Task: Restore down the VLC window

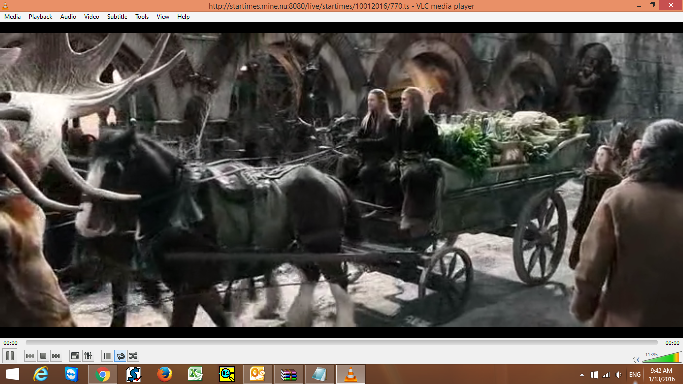Action: click(653, 5)
